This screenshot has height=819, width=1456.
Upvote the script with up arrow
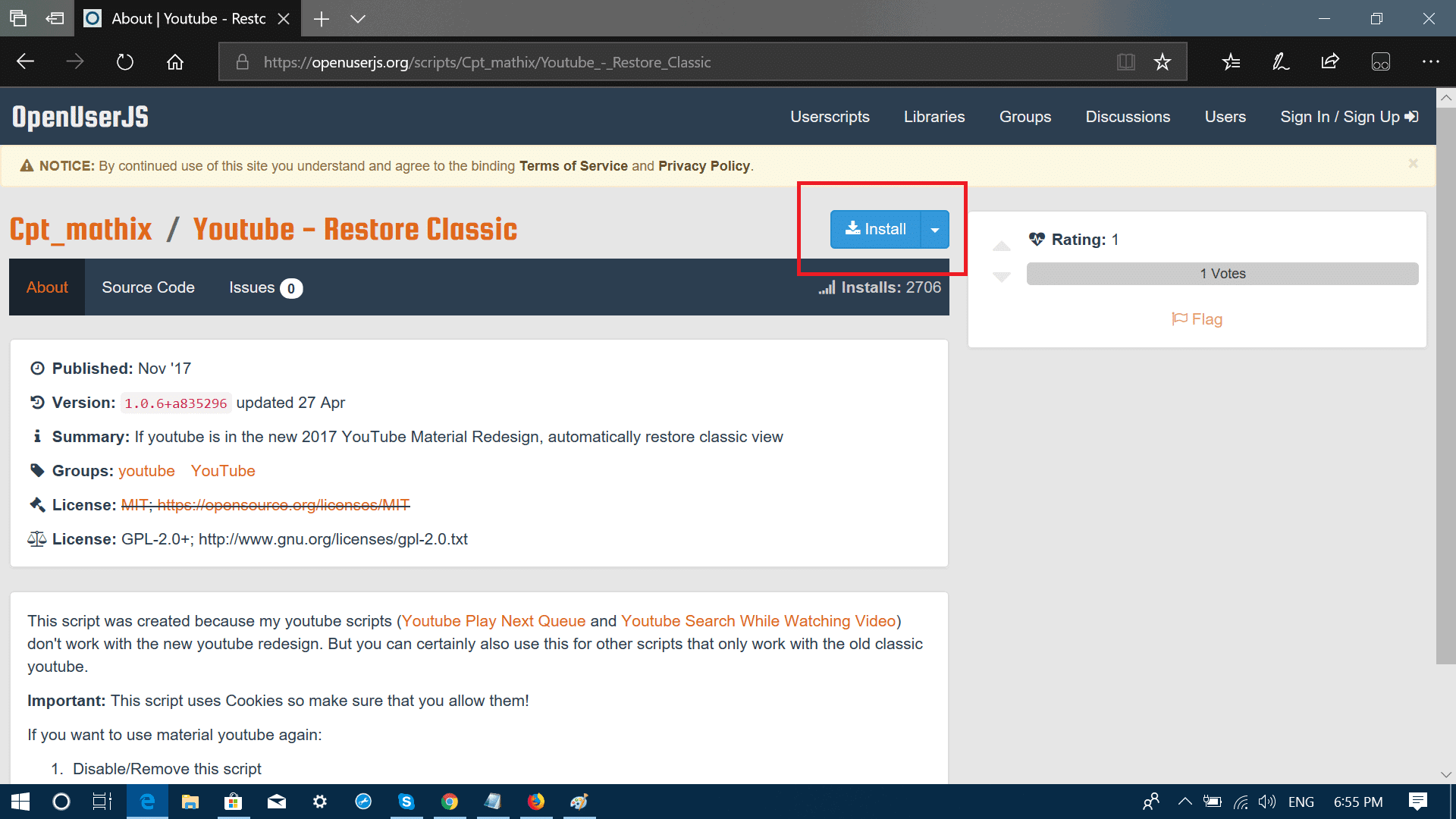coord(1002,246)
